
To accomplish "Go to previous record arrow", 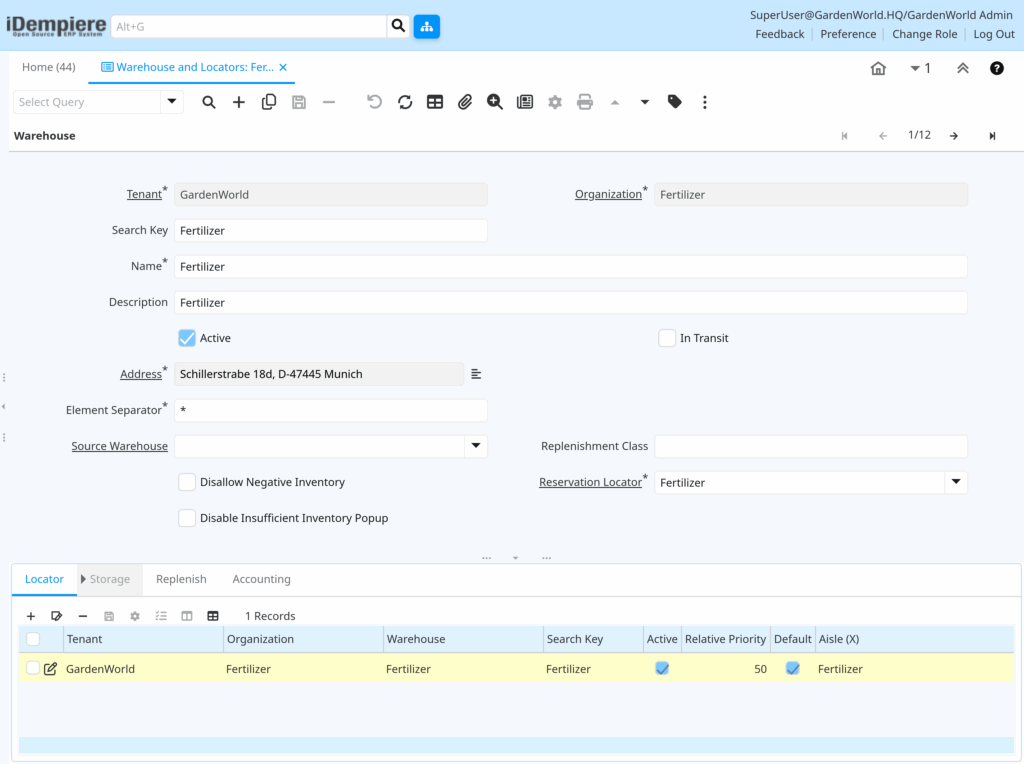I will pyautogui.click(x=883, y=136).
